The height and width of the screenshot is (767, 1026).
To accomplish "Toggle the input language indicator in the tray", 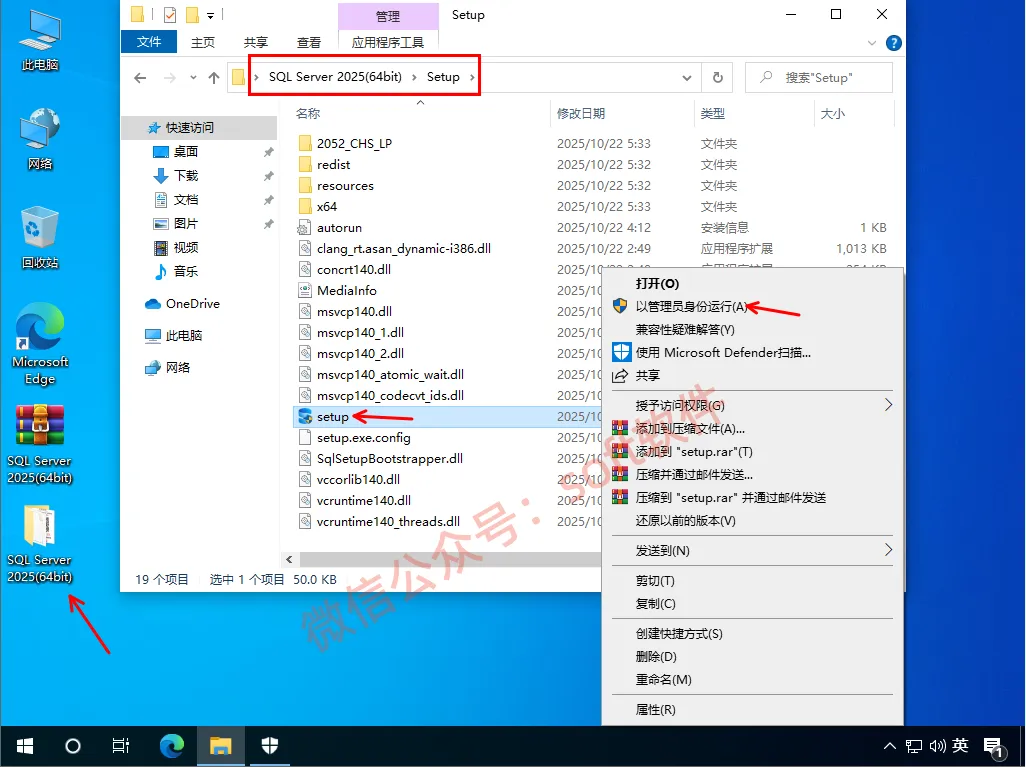I will coord(961,746).
